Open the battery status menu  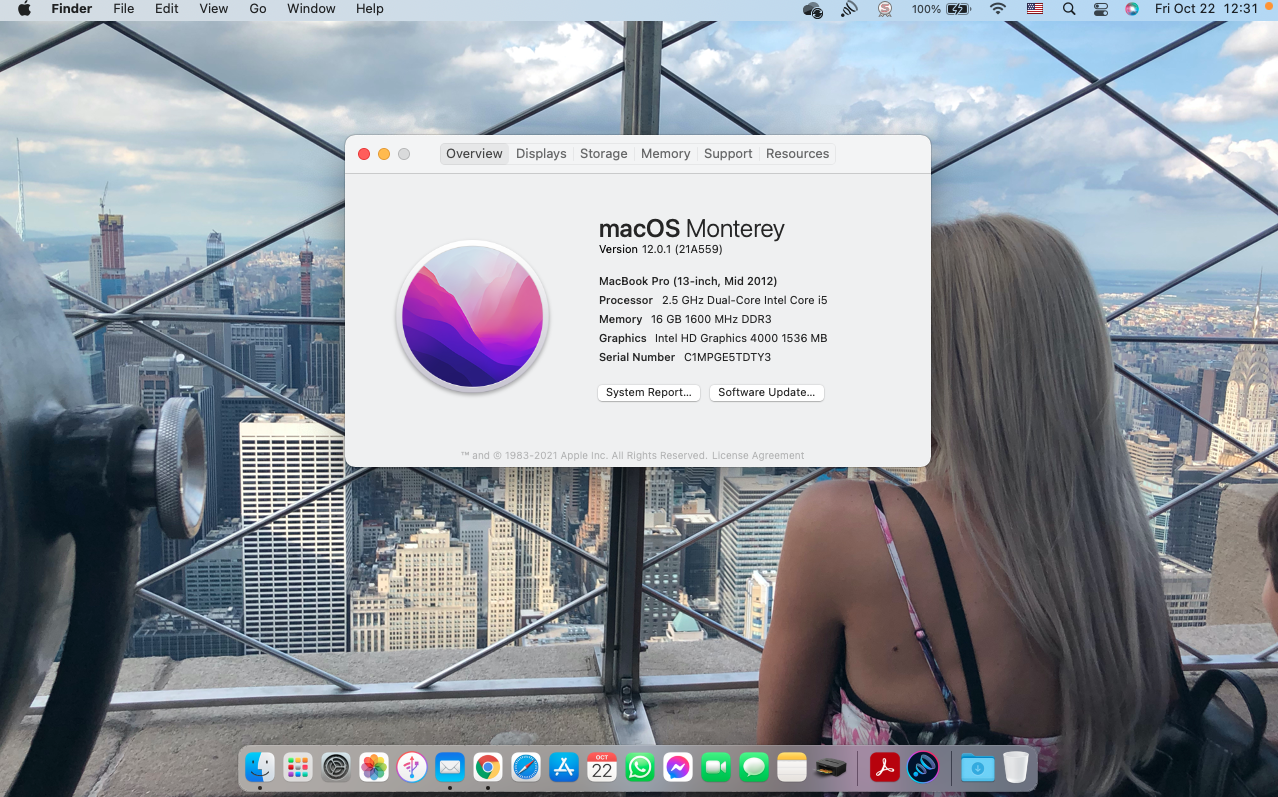coord(941,9)
